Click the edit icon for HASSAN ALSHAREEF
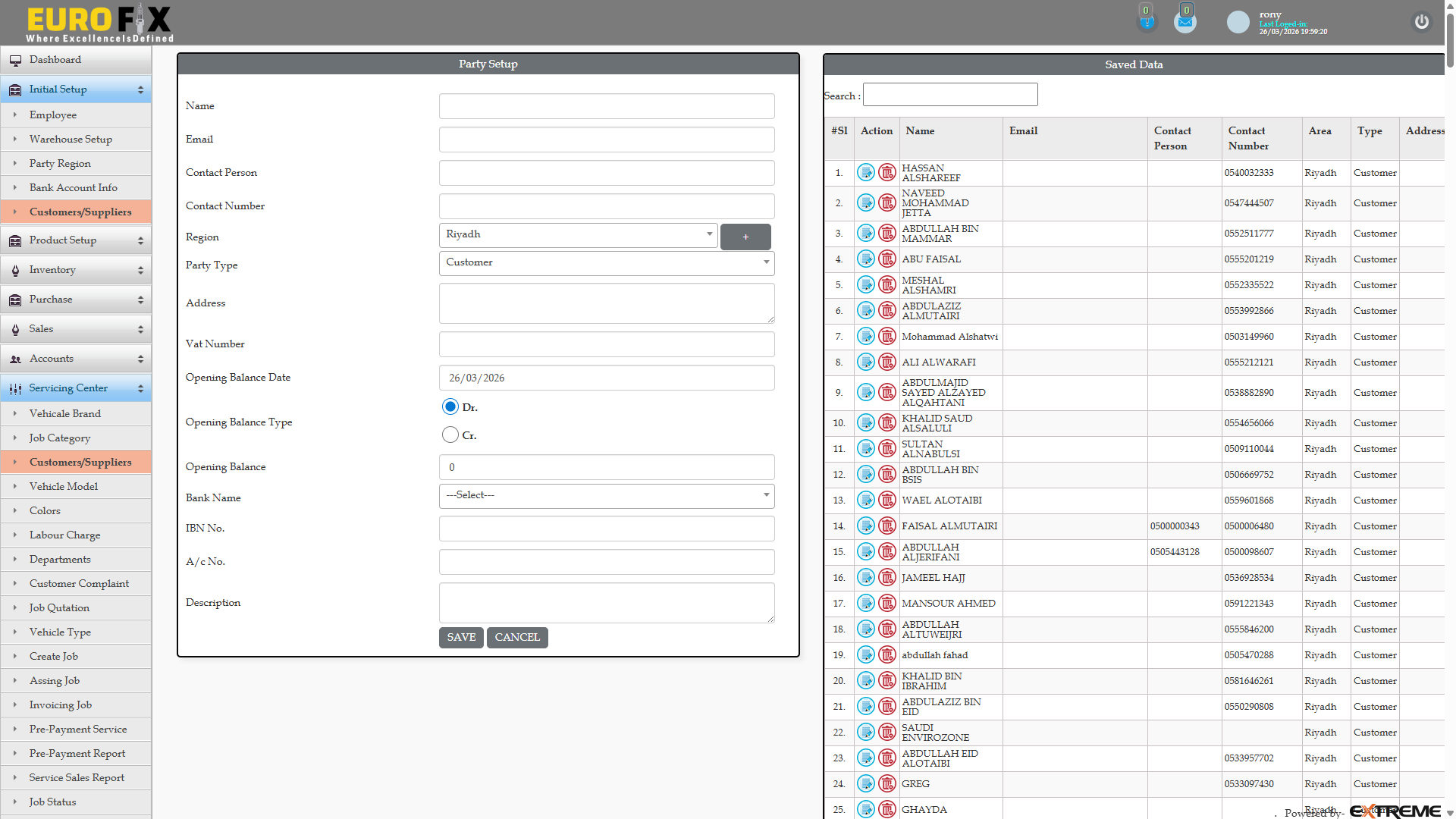Screen dimensions: 1456x819 [x=865, y=172]
